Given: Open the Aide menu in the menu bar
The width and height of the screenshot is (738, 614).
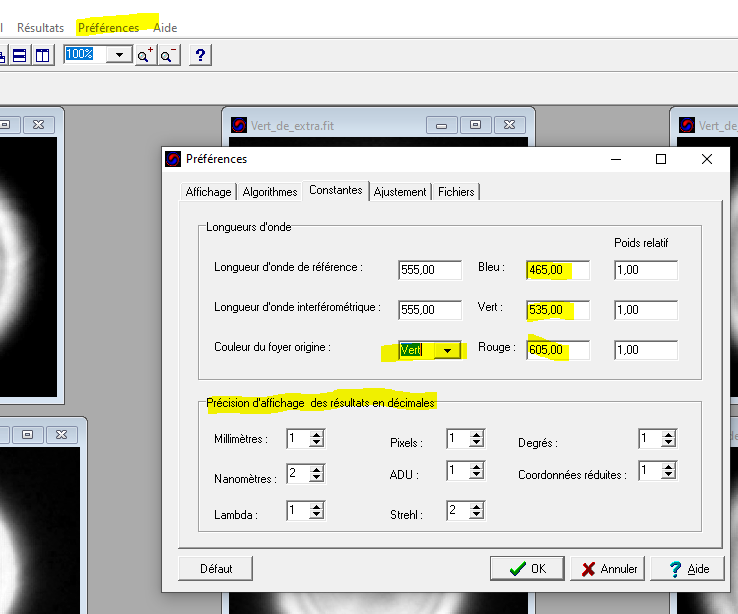Looking at the screenshot, I should click(x=165, y=28).
